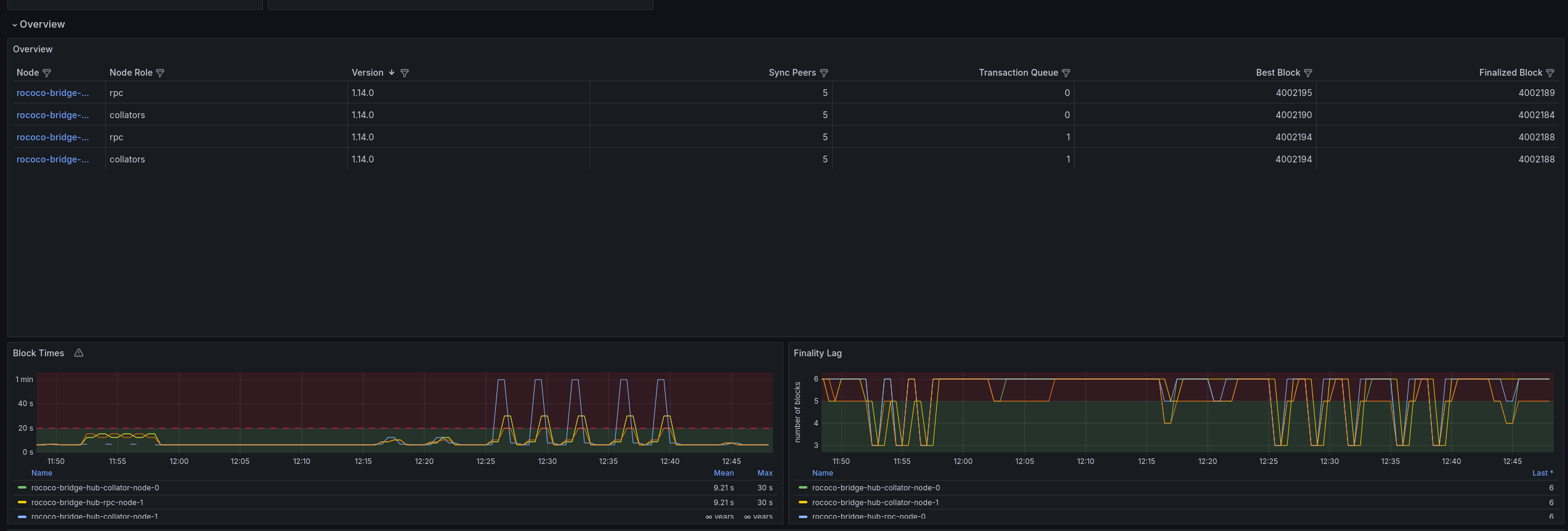
Task: Open node link in rpc row with finalized 4002188
Action: point(53,137)
